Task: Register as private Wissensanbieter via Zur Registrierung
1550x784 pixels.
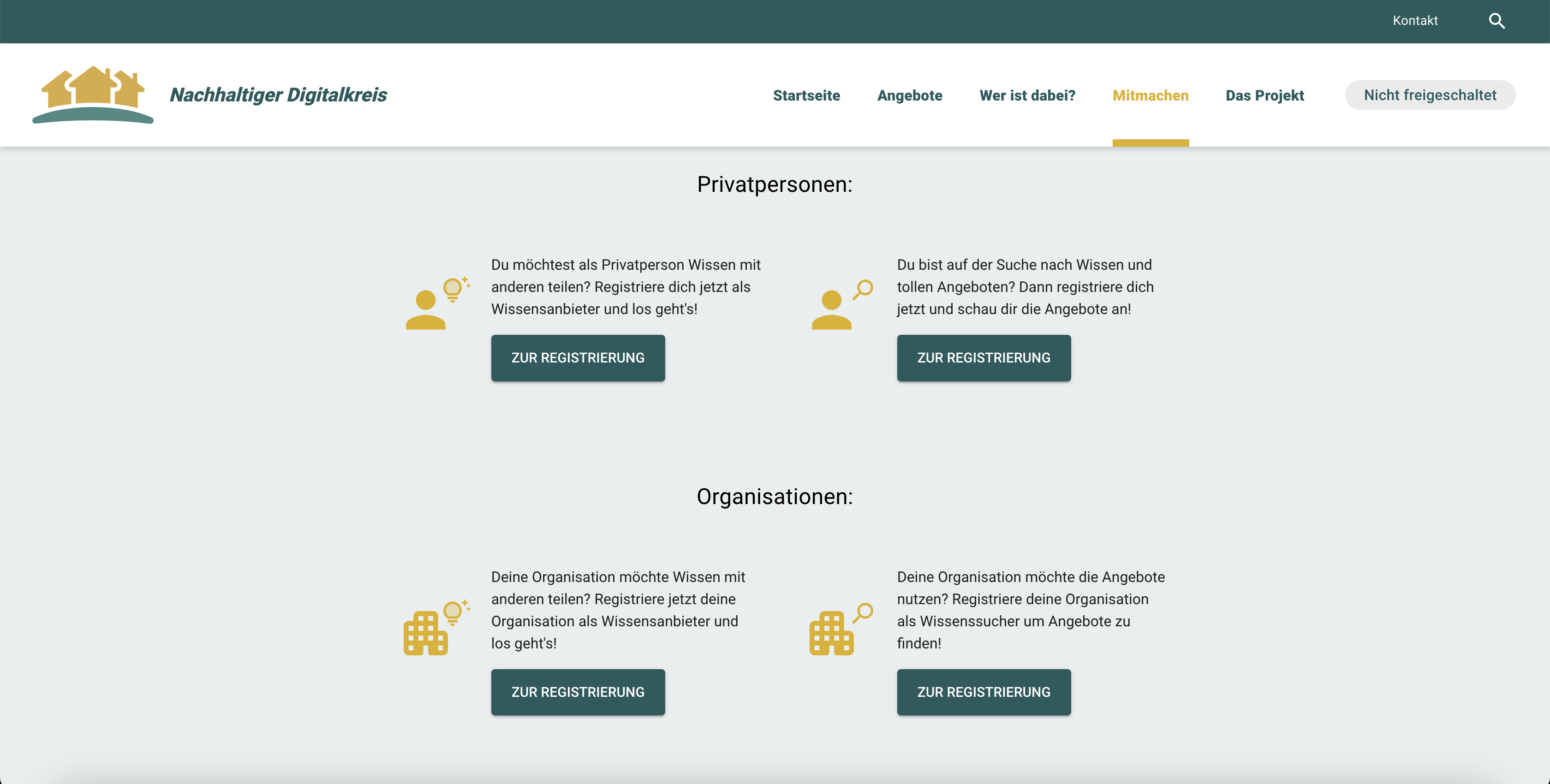Action: [x=578, y=358]
